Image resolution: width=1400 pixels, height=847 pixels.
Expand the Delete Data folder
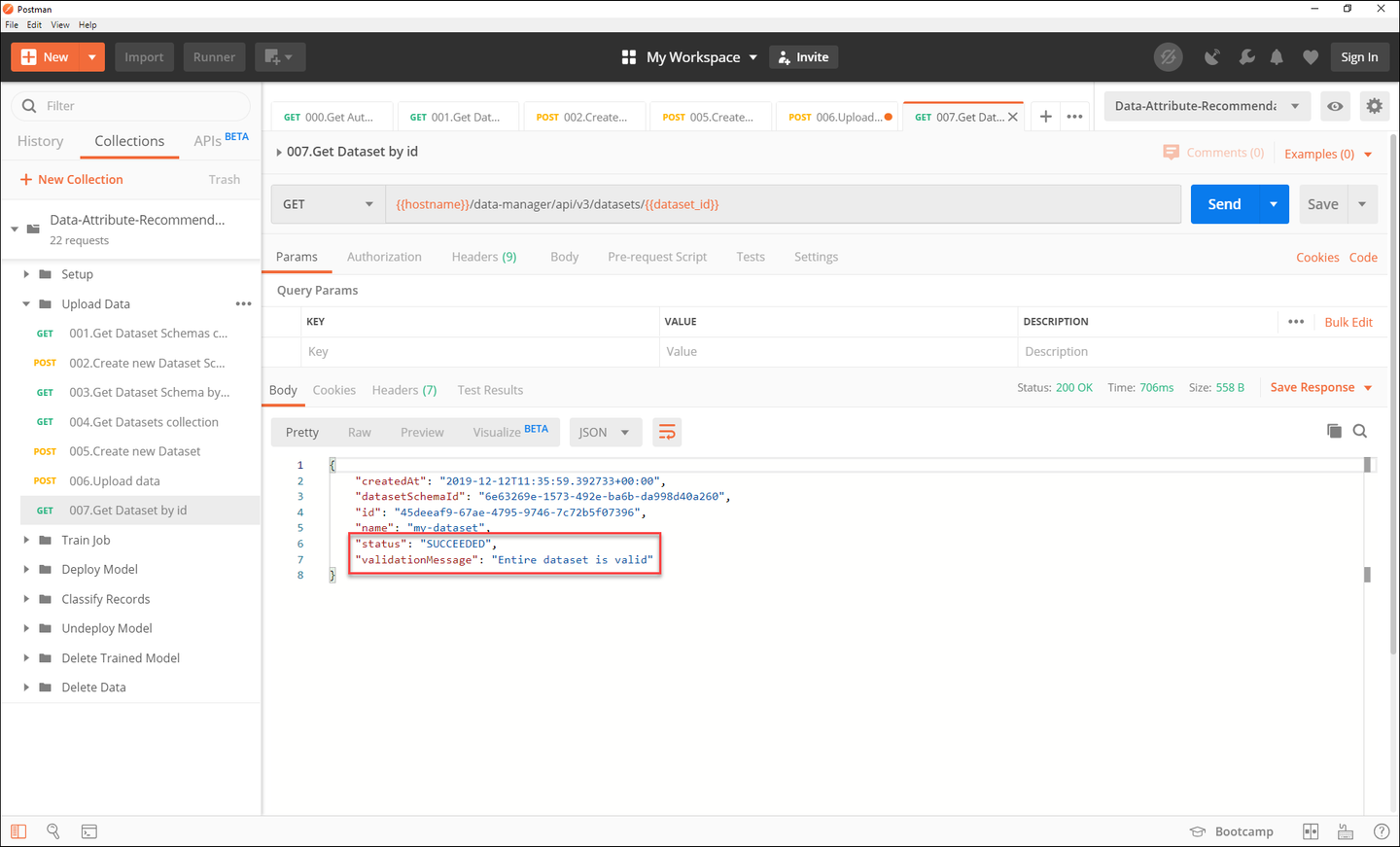(26, 687)
